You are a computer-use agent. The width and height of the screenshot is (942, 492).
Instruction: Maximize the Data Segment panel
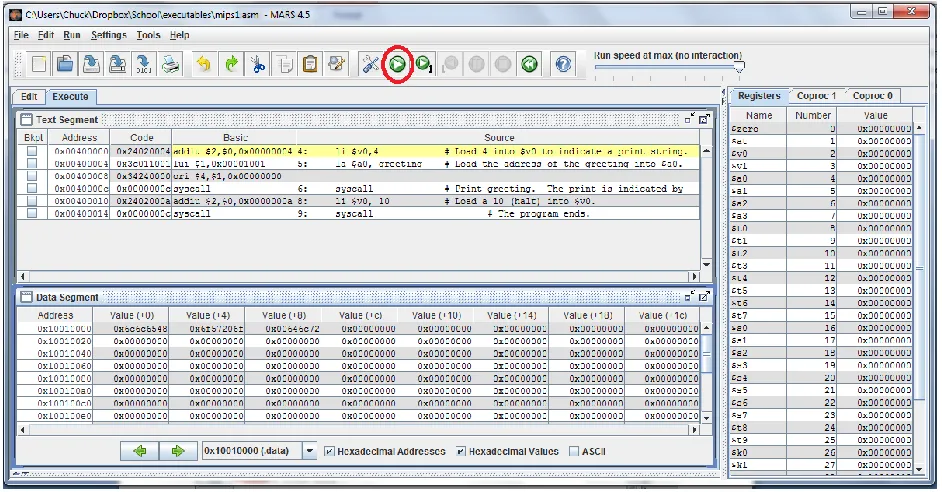tap(704, 296)
